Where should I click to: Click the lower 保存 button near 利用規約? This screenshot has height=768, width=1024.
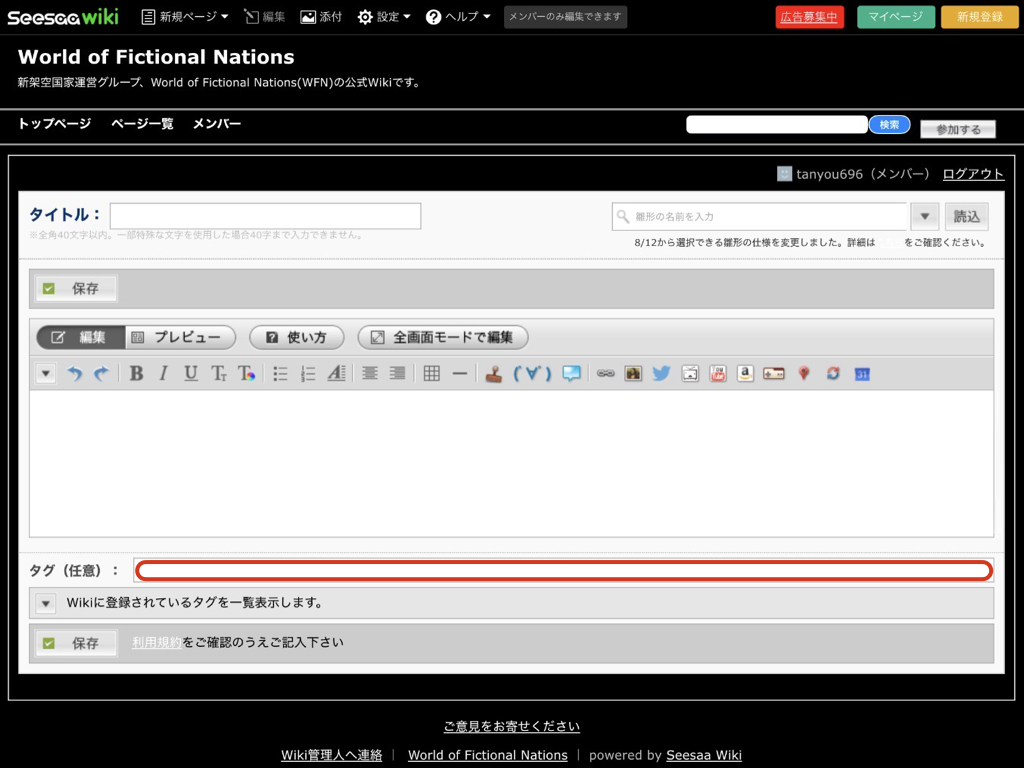pyautogui.click(x=76, y=643)
